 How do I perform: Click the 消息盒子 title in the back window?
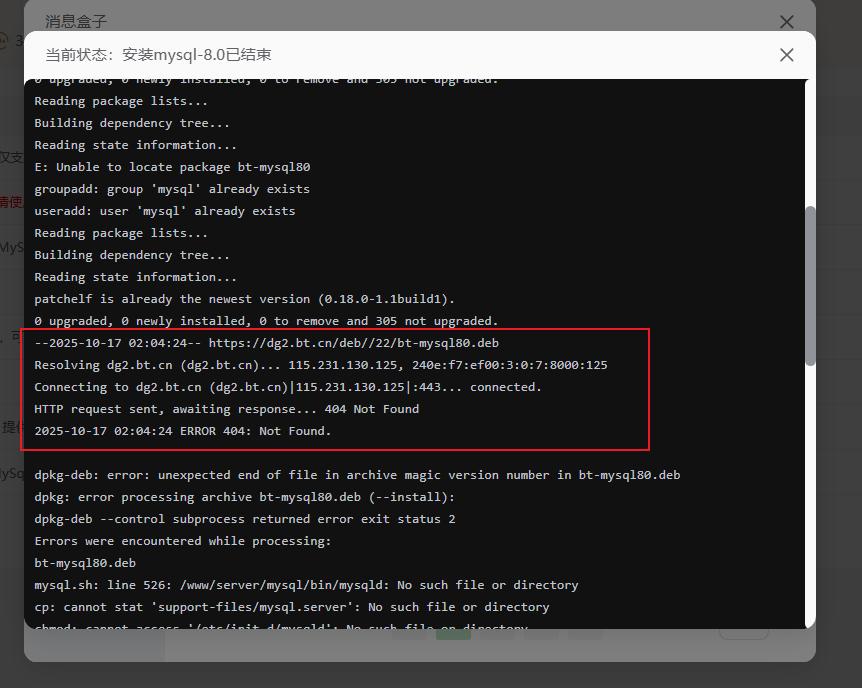[76, 21]
